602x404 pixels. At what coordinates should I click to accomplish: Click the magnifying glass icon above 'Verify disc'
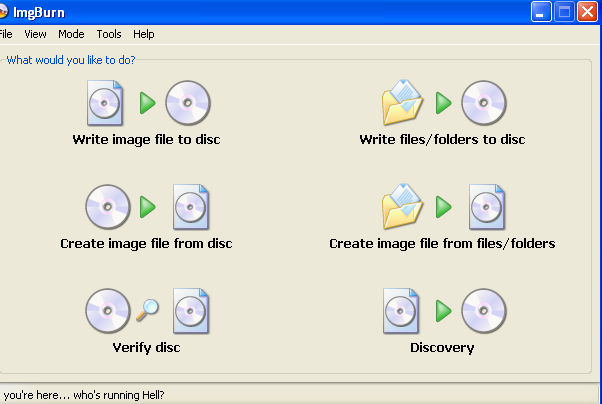tap(147, 310)
